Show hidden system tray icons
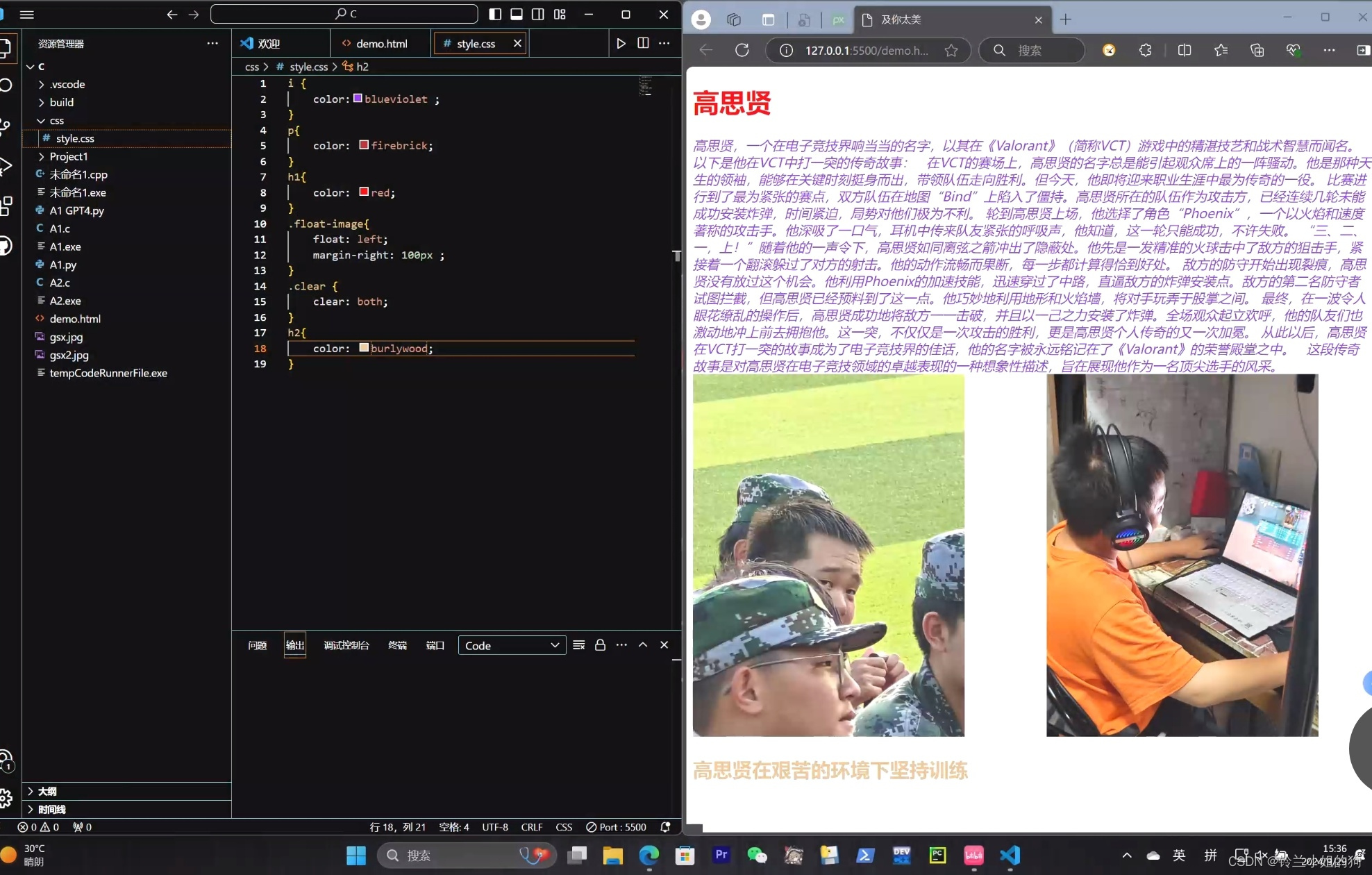Image resolution: width=1372 pixels, height=875 pixels. click(x=1126, y=855)
